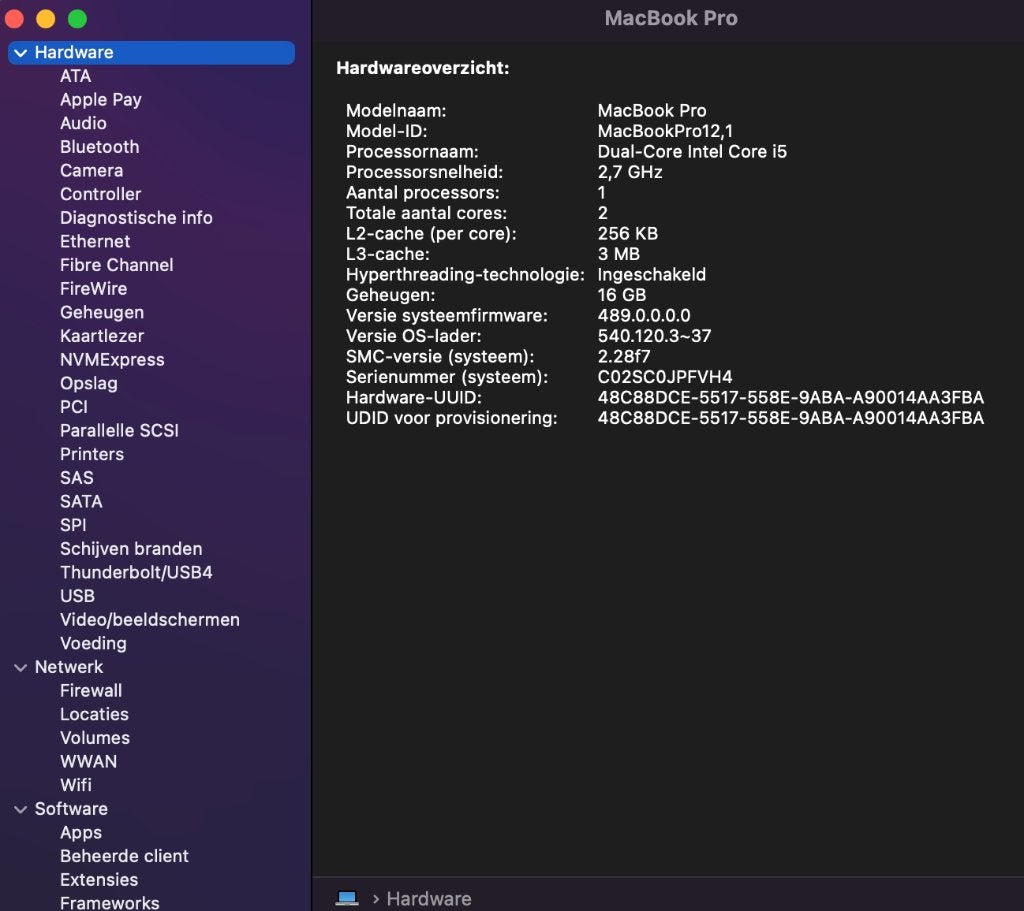Open Apps under Software
The image size is (1024, 911).
pos(81,833)
